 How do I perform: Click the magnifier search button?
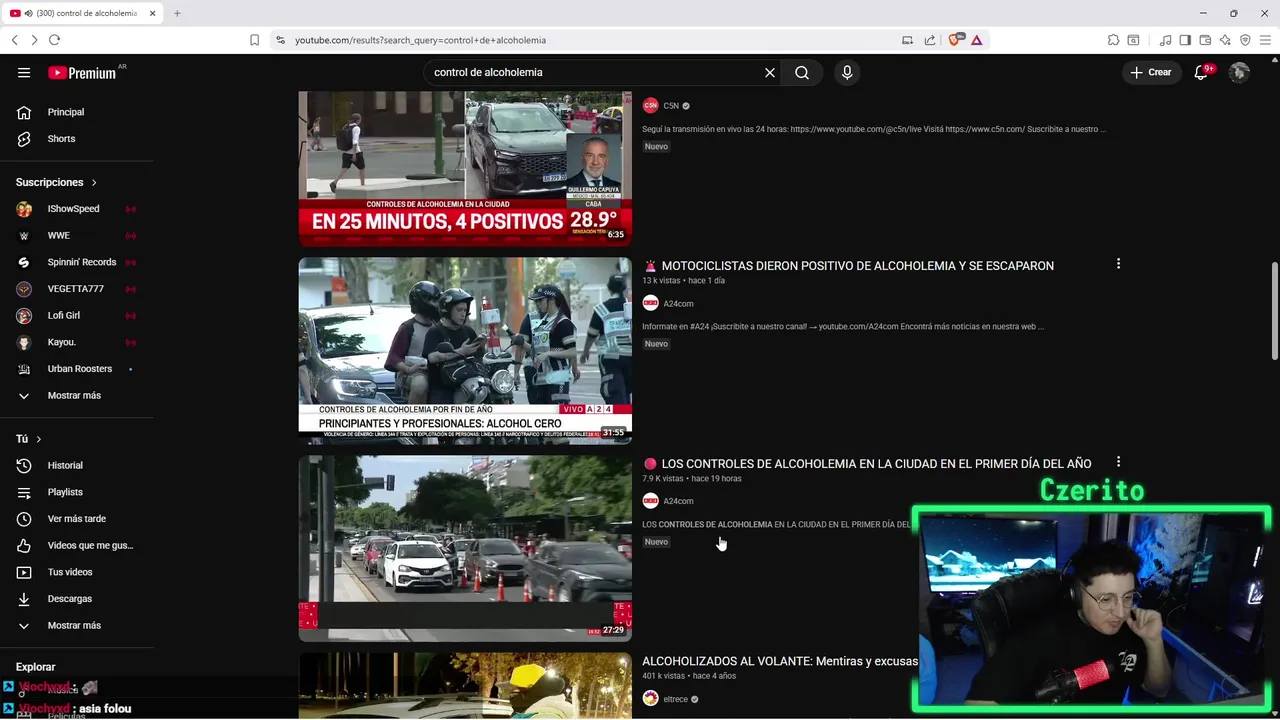pyautogui.click(x=802, y=72)
